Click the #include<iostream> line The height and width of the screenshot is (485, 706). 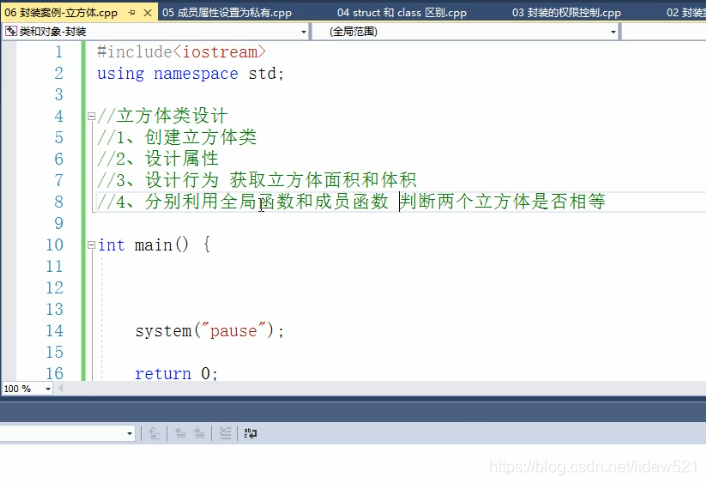click(181, 52)
